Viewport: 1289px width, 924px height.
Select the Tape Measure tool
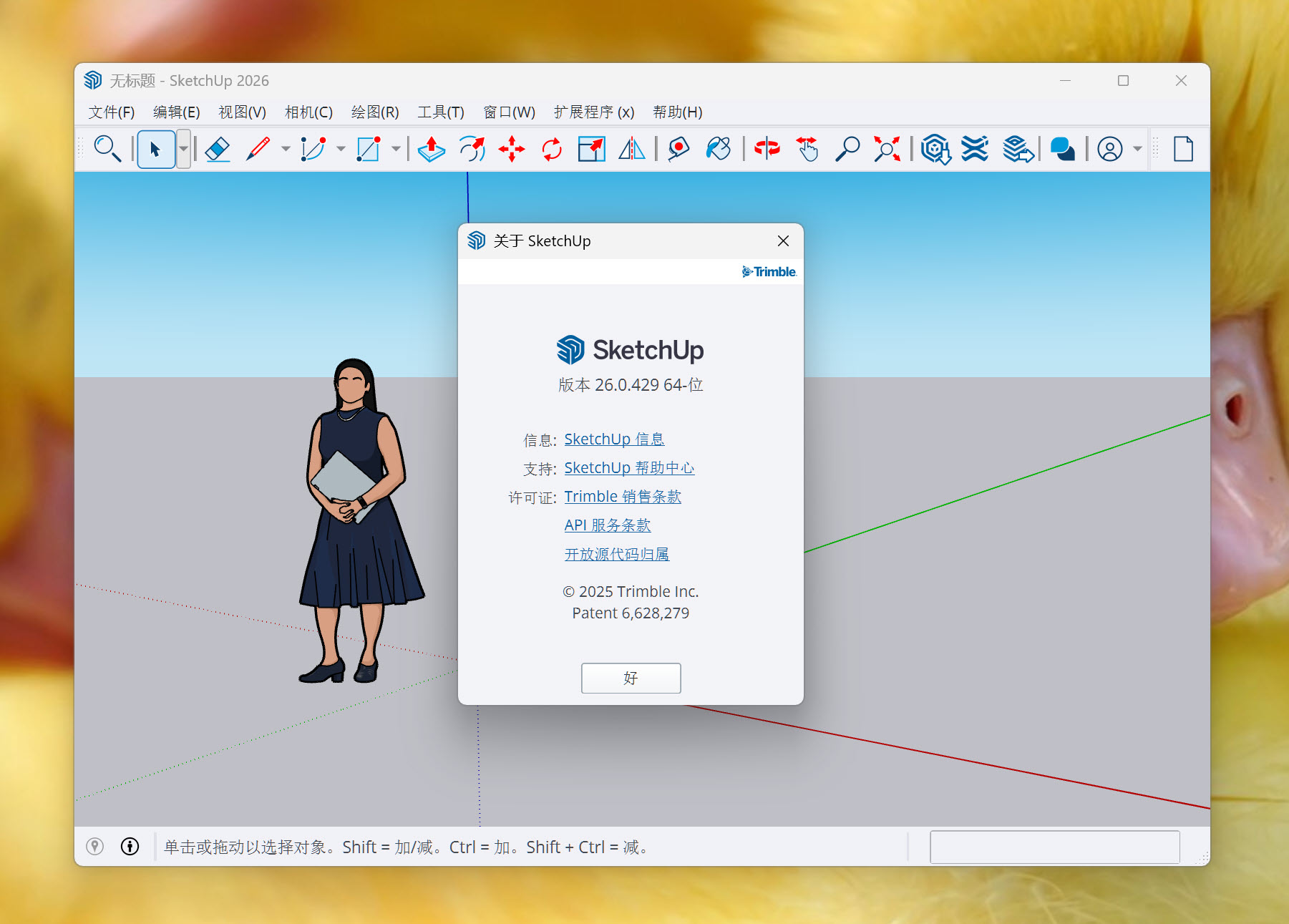tap(678, 150)
